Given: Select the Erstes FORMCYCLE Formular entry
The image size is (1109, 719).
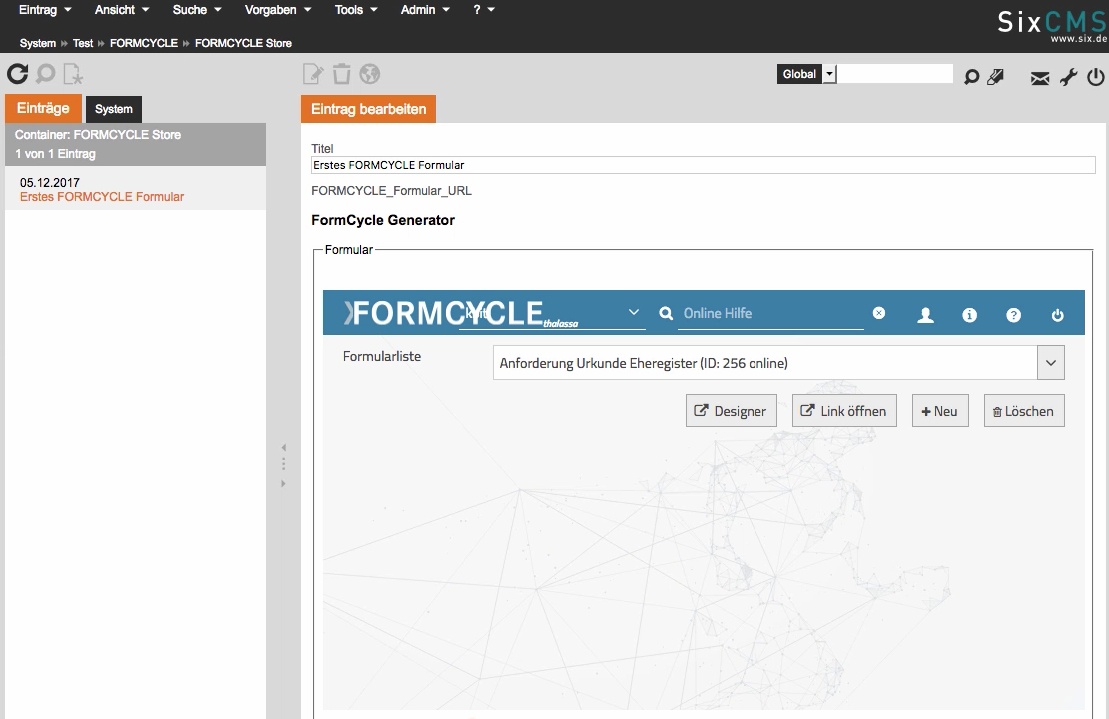Looking at the screenshot, I should click(x=102, y=197).
